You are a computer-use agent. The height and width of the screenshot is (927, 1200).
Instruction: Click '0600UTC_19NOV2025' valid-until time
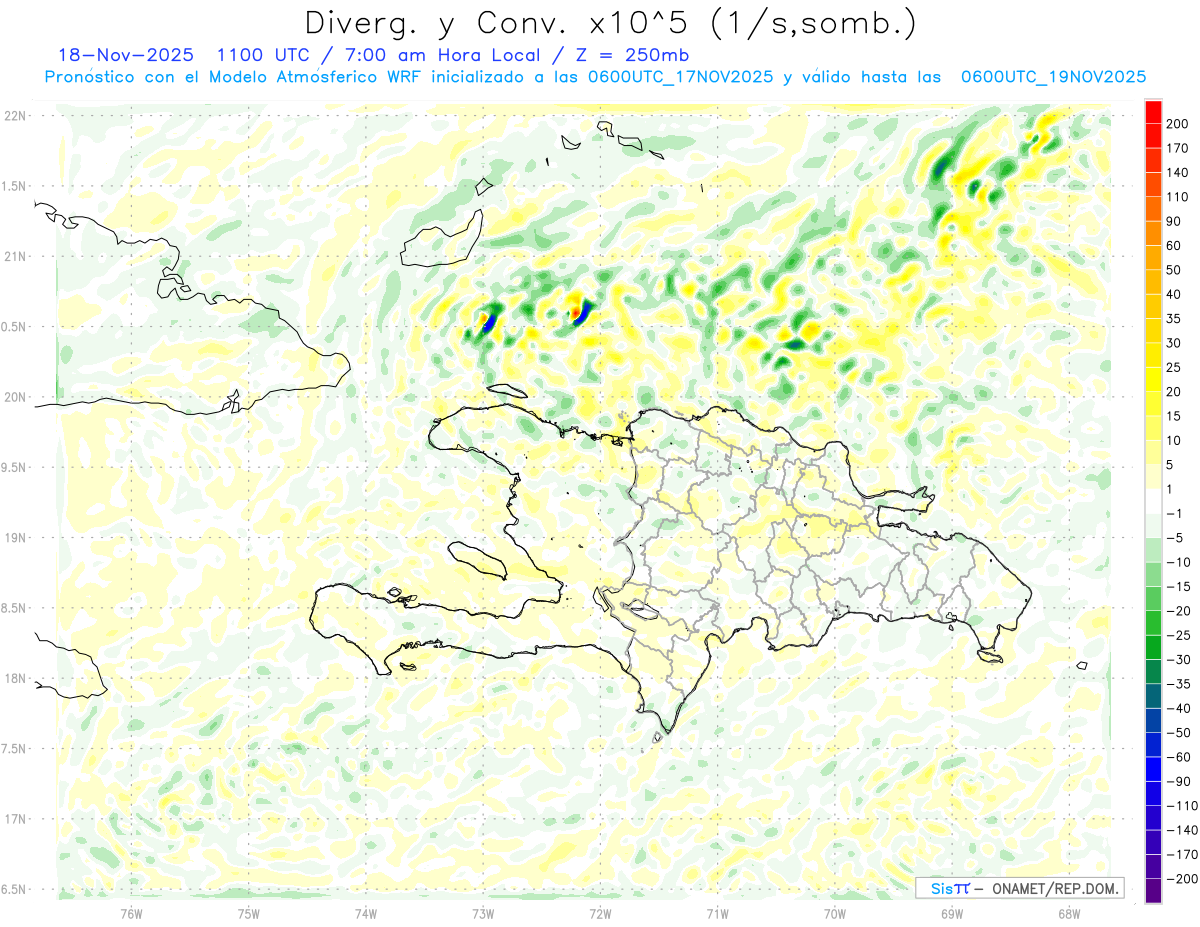click(1054, 77)
